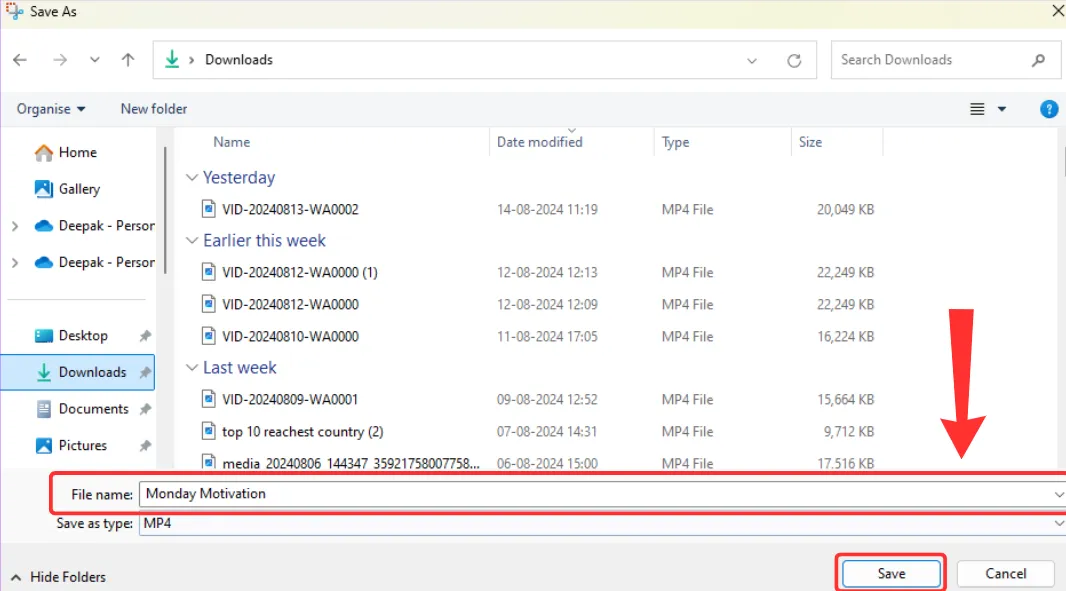Open the blue Help icon
Viewport: 1066px width, 591px height.
click(x=1049, y=109)
